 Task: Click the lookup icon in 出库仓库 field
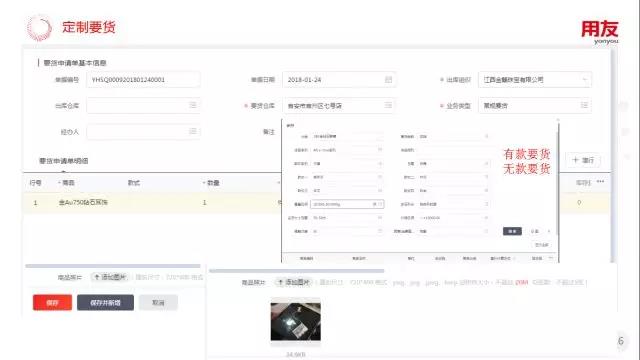(x=193, y=105)
